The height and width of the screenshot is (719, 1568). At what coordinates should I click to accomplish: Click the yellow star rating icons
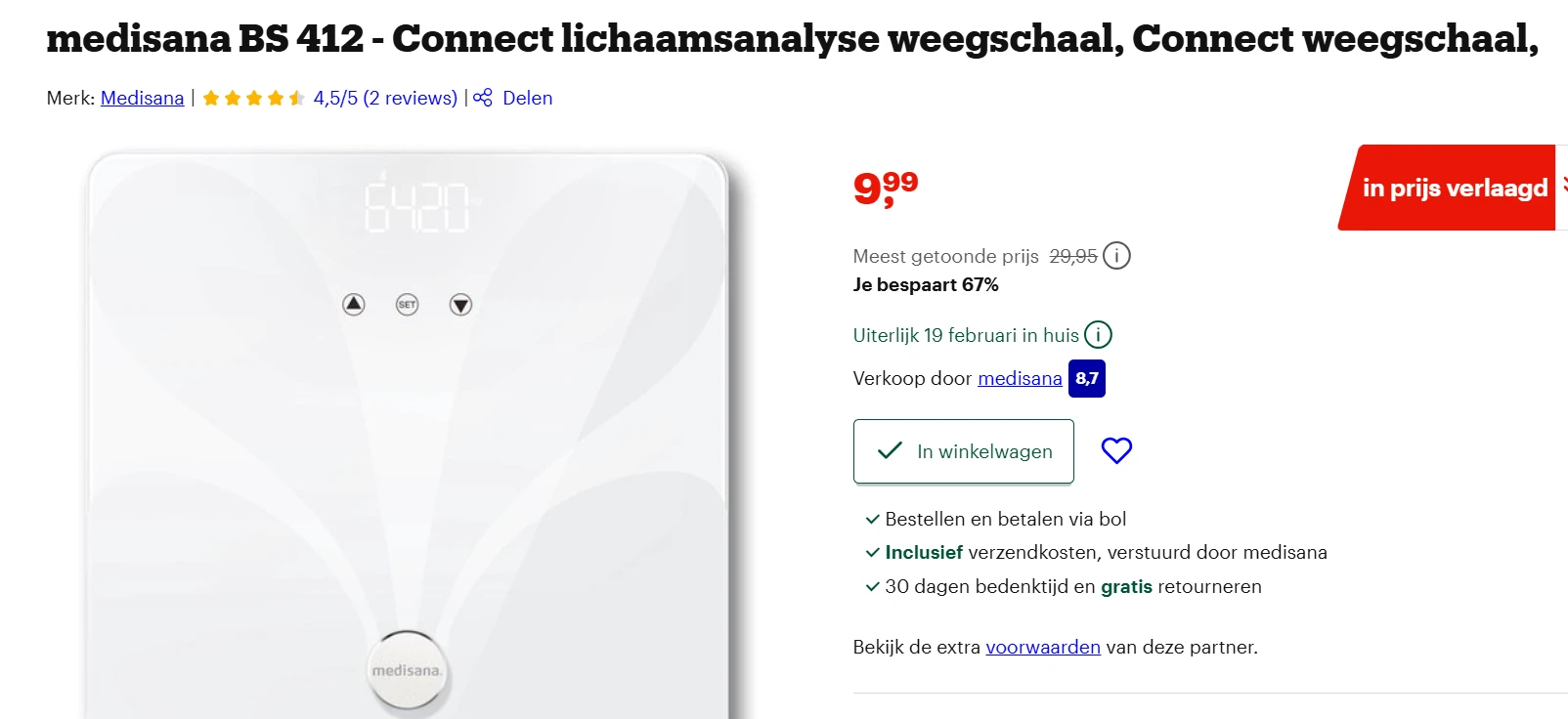coord(253,98)
